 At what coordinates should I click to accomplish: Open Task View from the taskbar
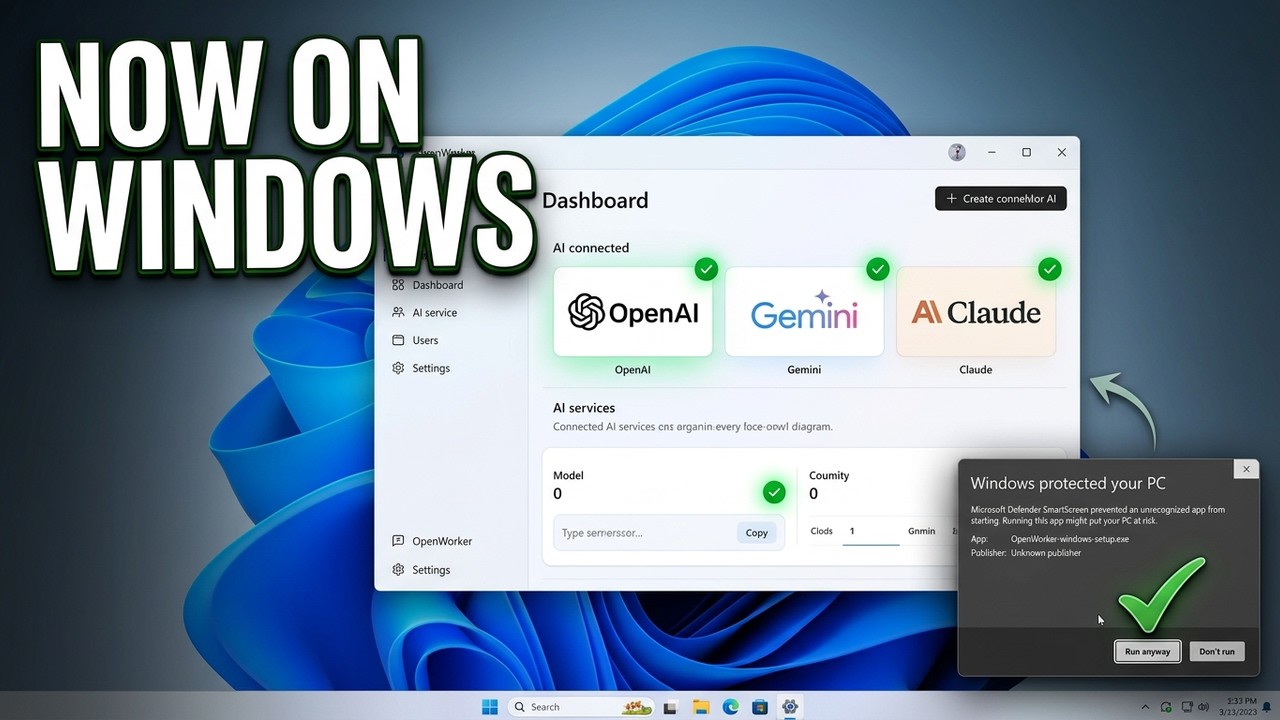tap(670, 707)
